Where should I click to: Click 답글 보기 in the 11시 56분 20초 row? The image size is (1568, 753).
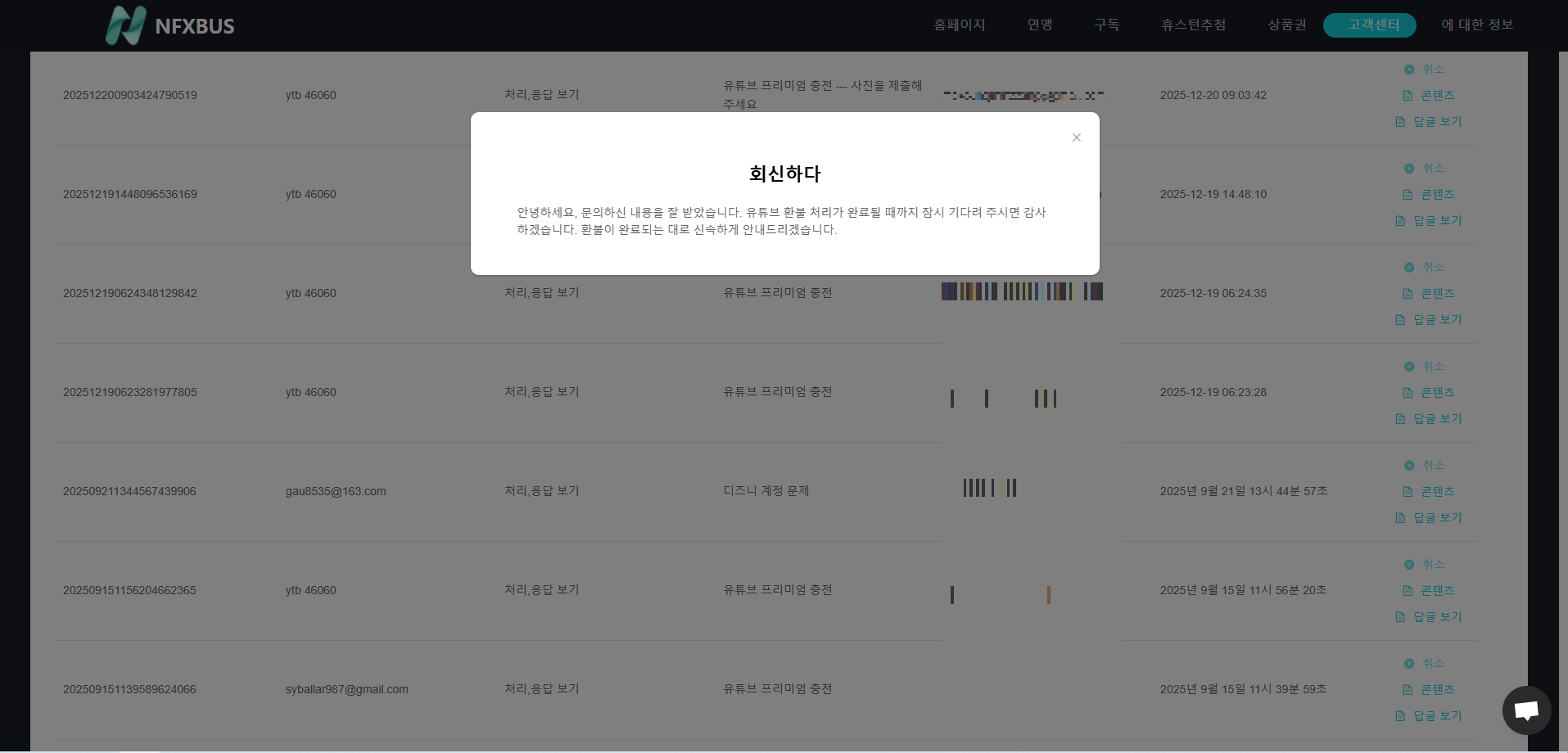point(1429,617)
